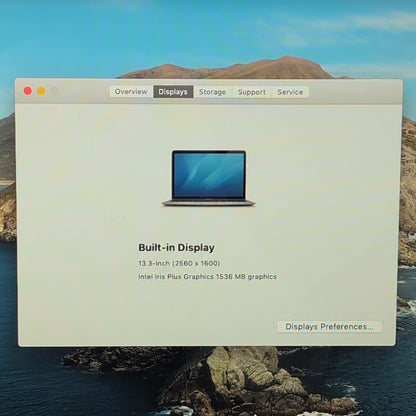Click the Intel Iris Plus Graphics line
The height and width of the screenshot is (416, 416).
tap(207, 277)
